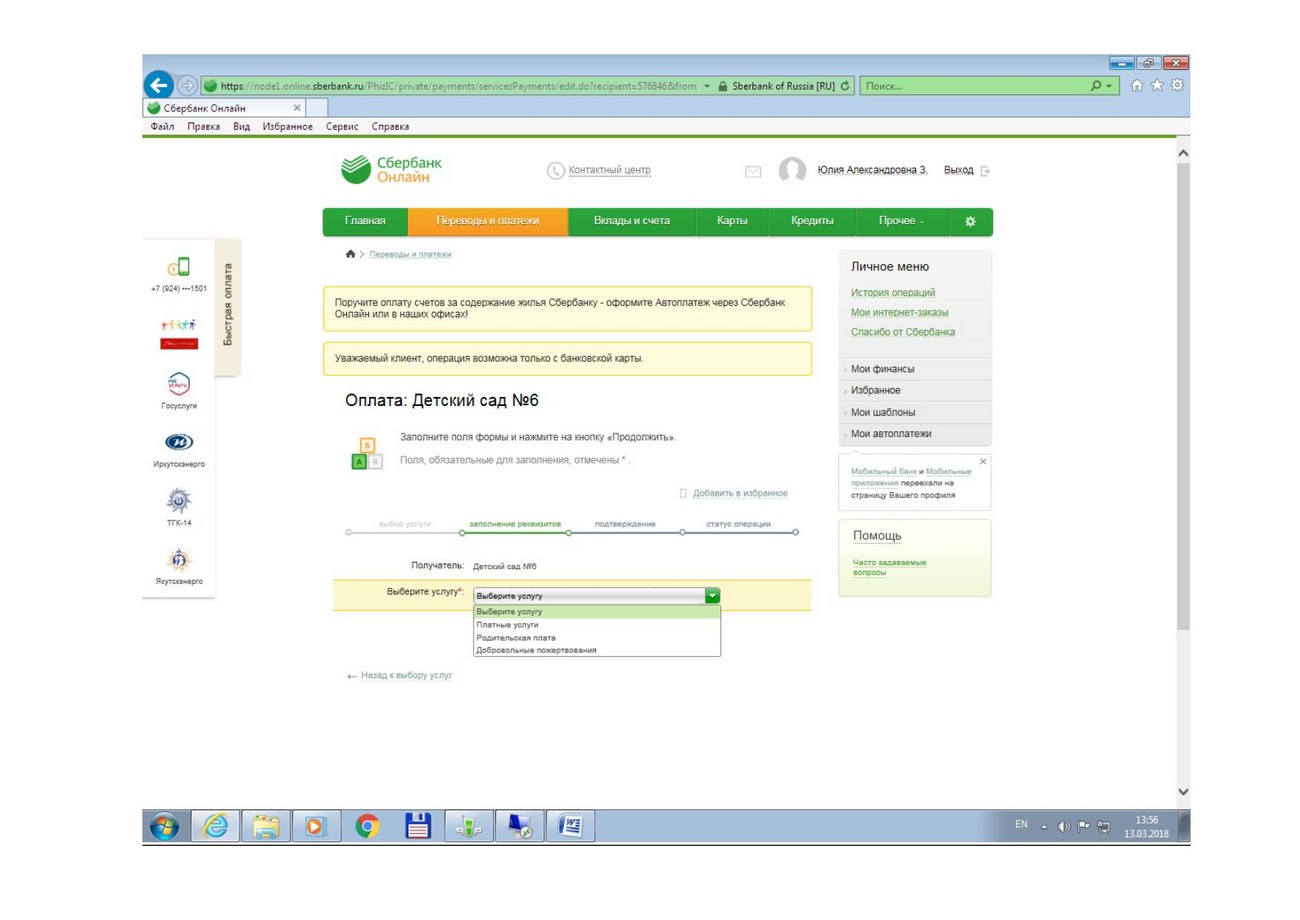
Task: Click Переводы и платежи breadcrumb link
Action: click(410, 255)
